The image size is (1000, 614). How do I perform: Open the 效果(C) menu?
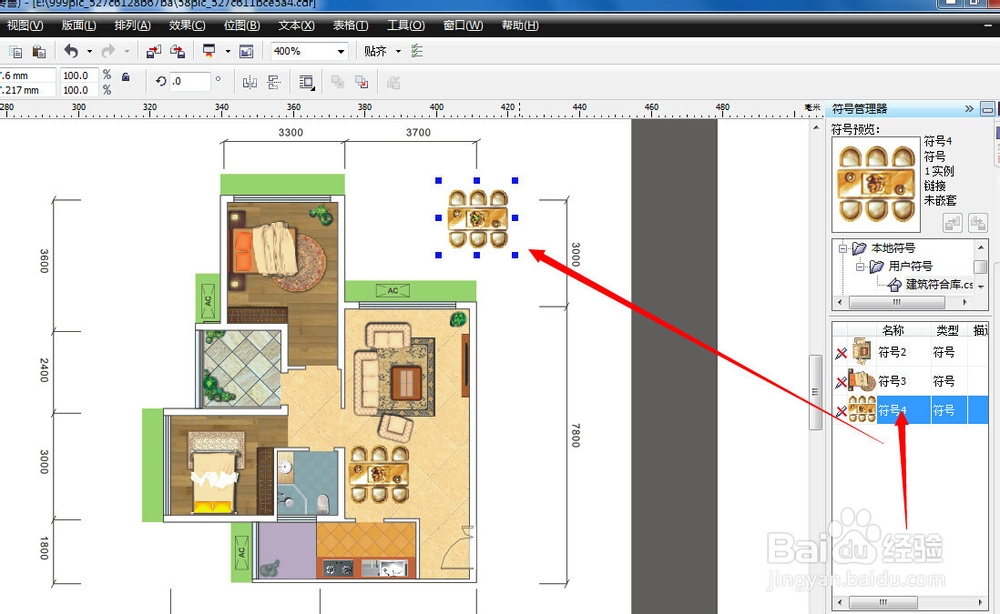(x=187, y=26)
